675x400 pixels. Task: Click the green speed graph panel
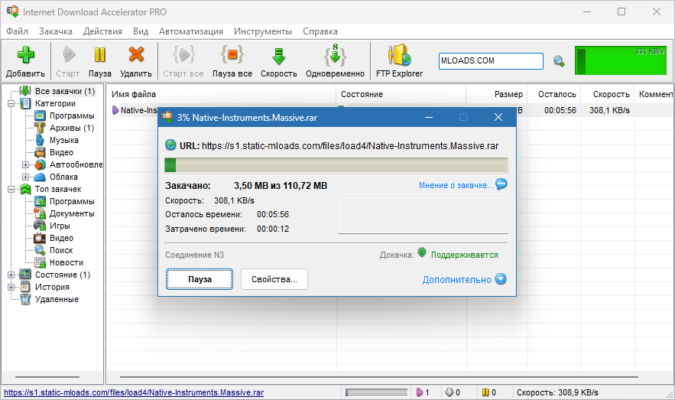point(621,61)
